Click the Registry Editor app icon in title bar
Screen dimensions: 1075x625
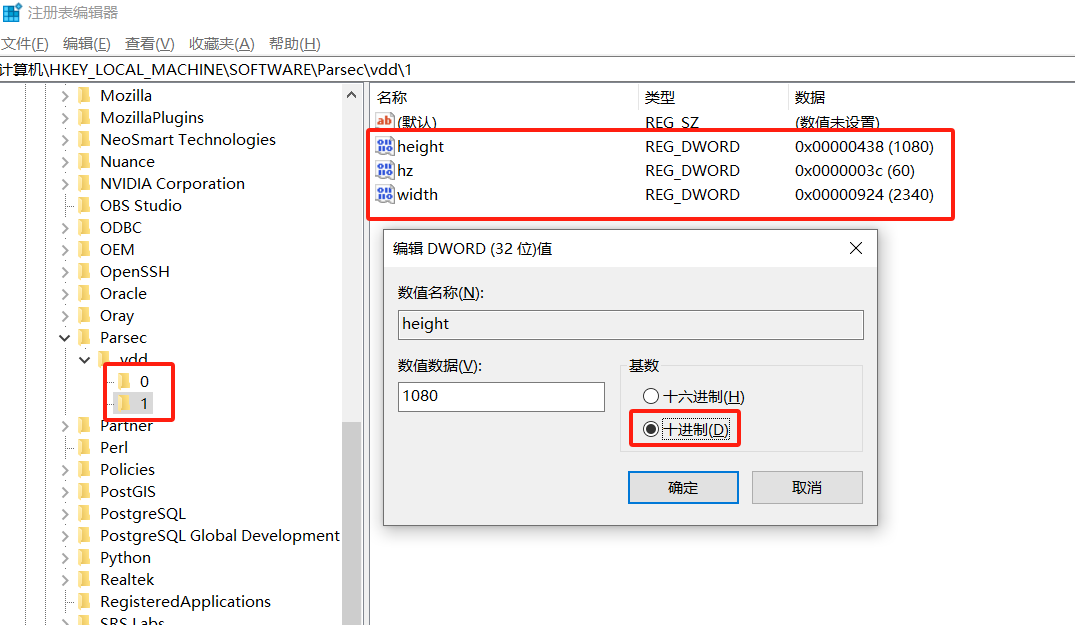point(12,12)
